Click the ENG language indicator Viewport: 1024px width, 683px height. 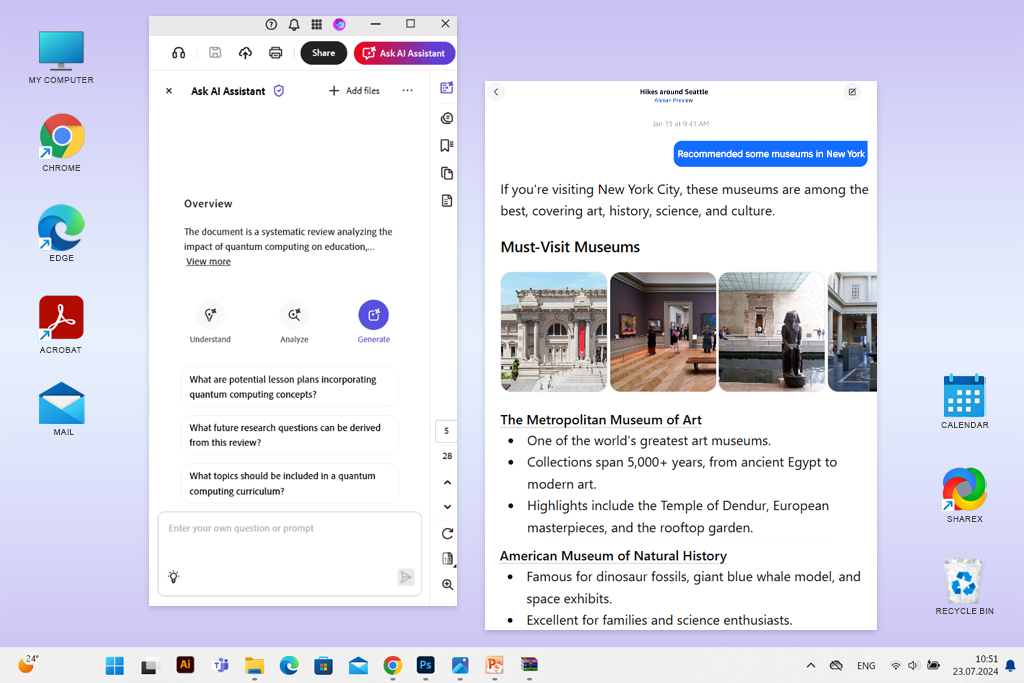(x=866, y=665)
